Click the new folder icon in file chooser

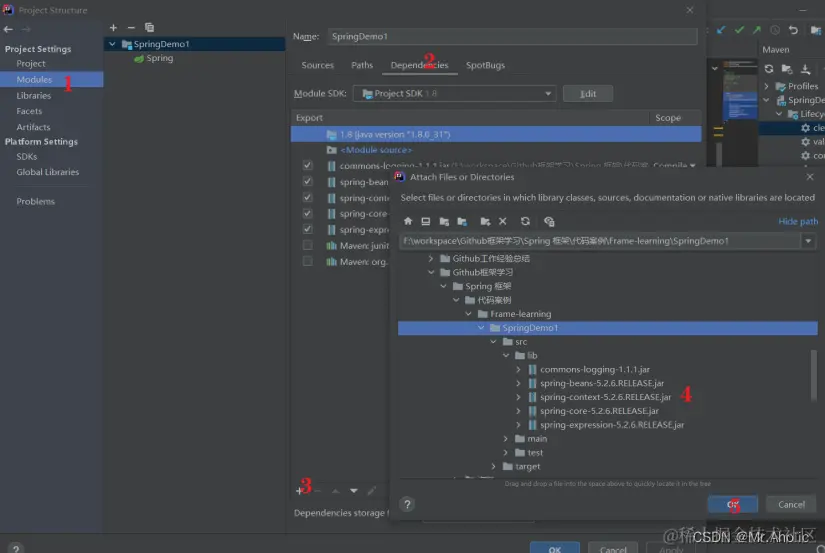tap(485, 221)
